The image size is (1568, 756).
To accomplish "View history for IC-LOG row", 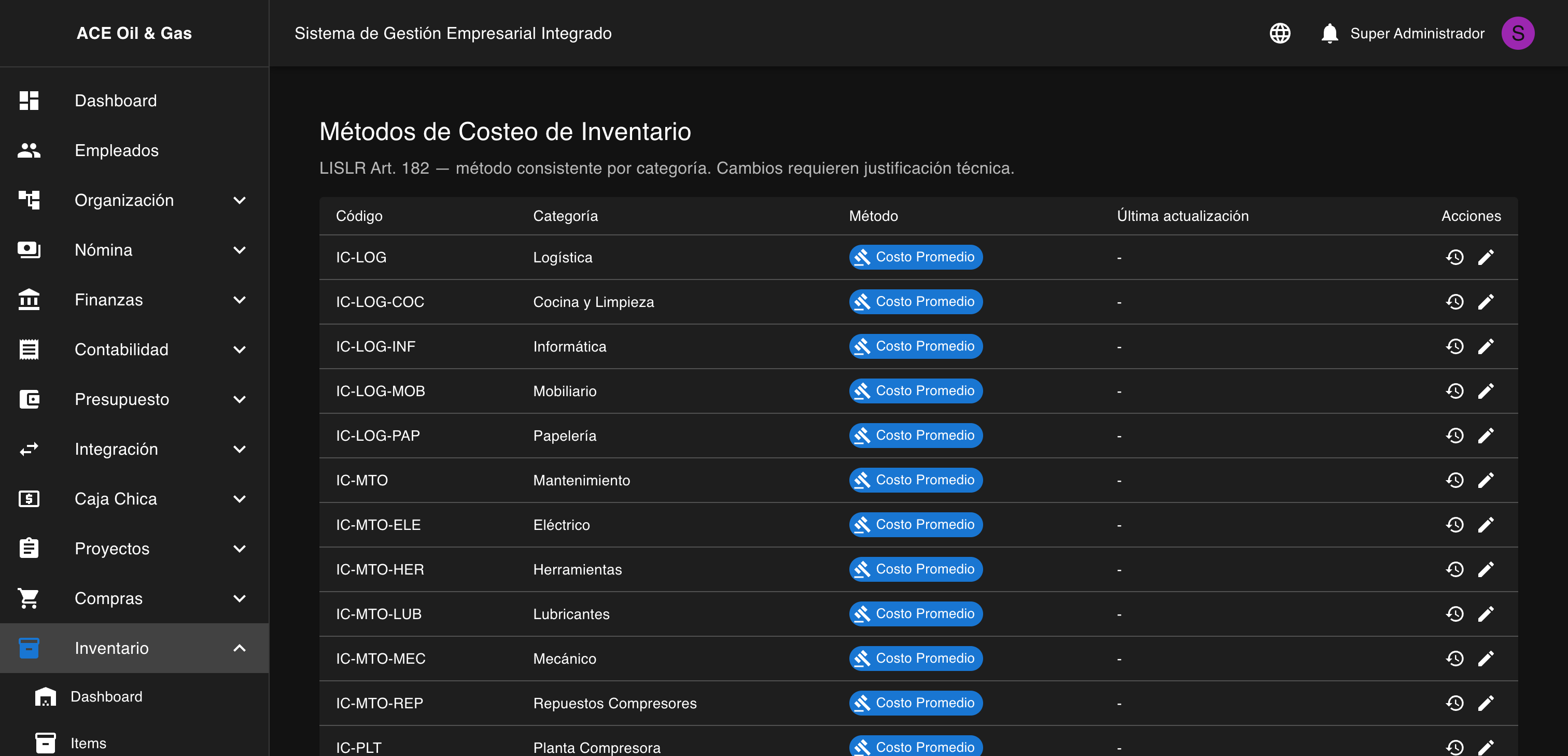I will tap(1455, 258).
